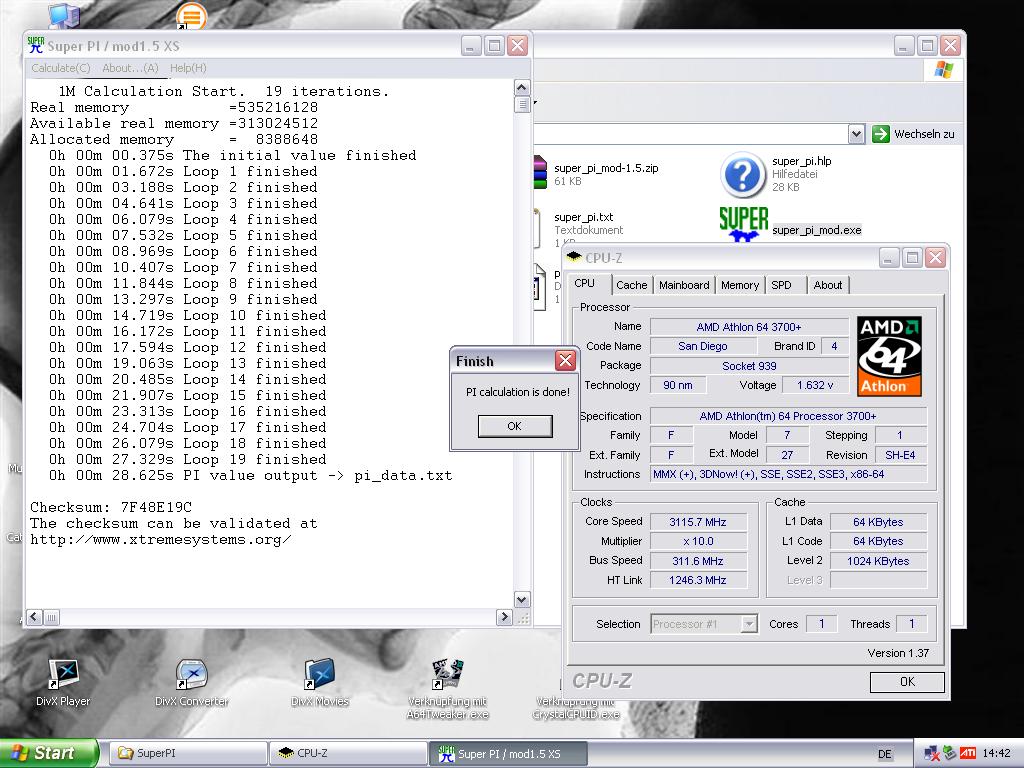Click the Multiplier value x 10.0
Viewport: 1024px width, 768px height.
coord(697,541)
